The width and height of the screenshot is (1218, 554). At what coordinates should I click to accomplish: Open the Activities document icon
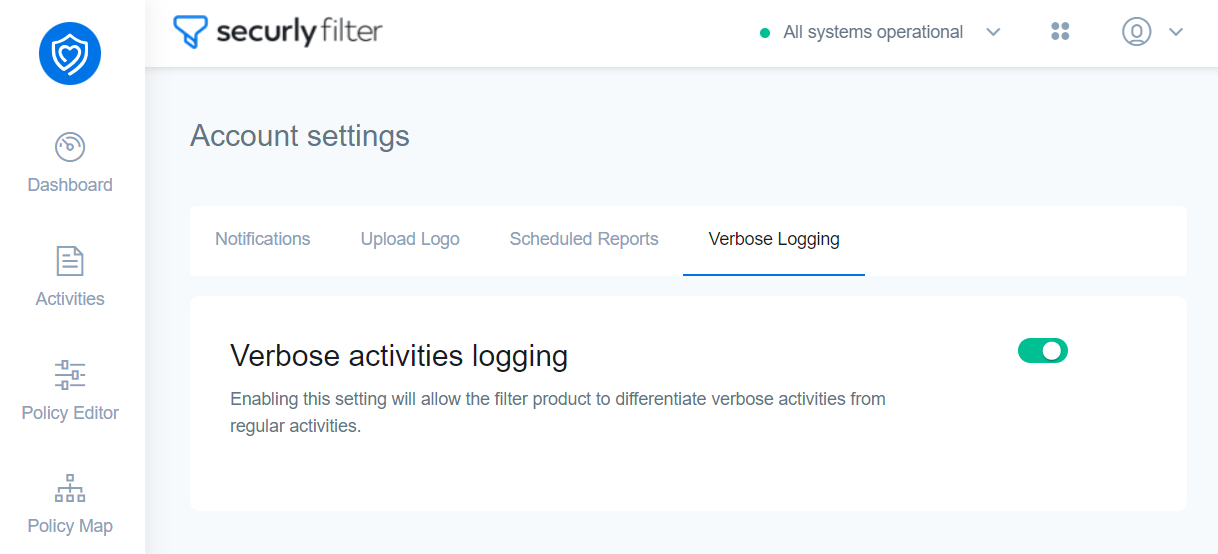[x=70, y=261]
